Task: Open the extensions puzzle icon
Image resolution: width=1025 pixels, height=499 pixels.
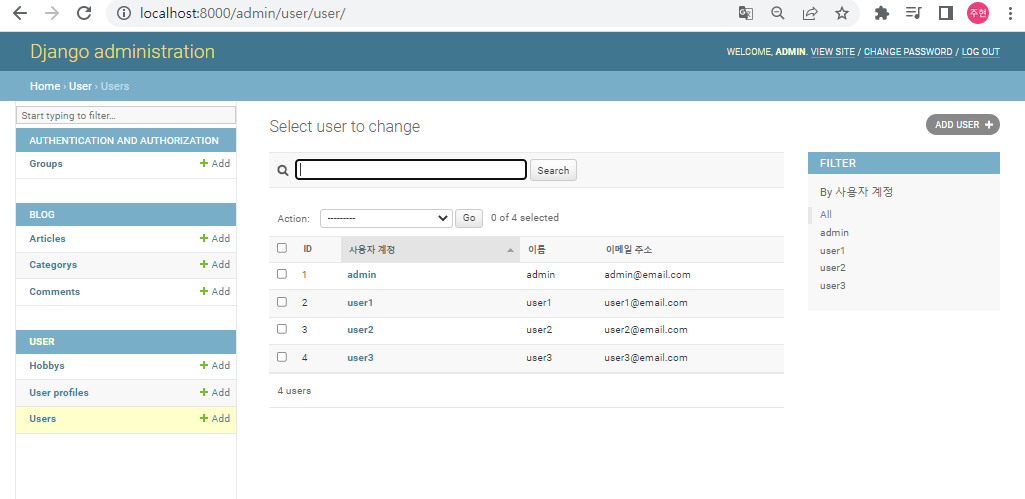Action: pos(882,13)
